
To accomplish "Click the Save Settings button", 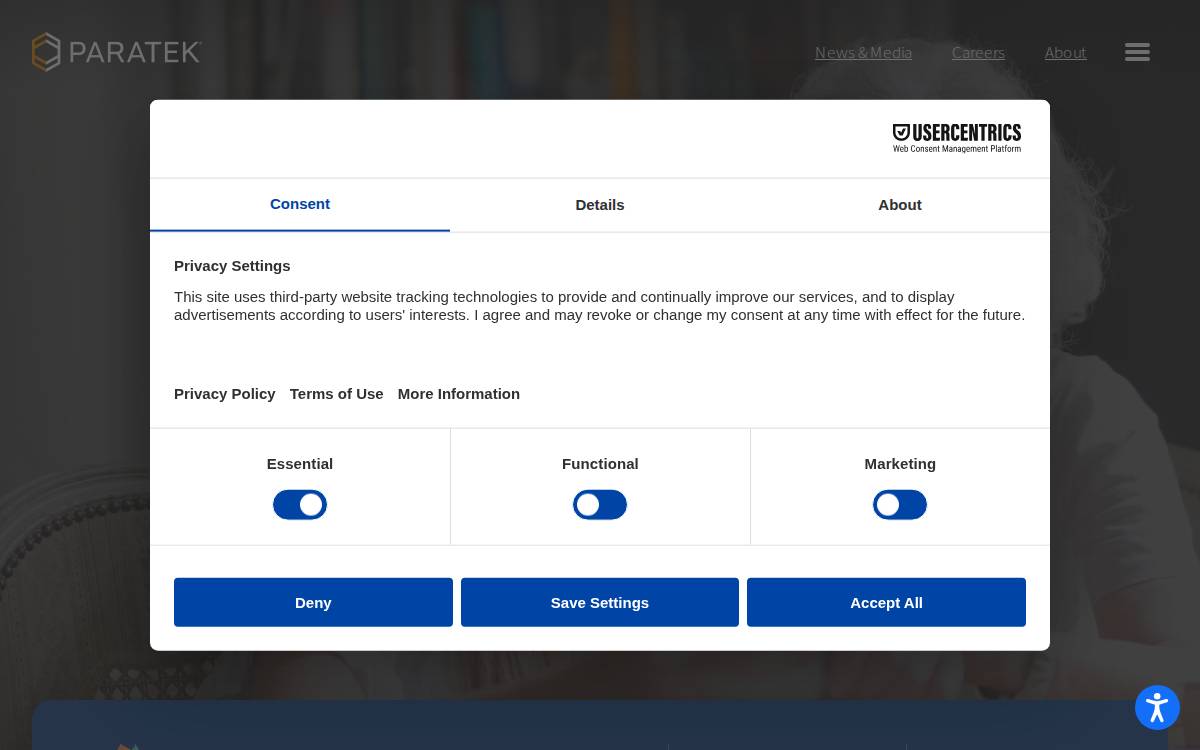I will point(600,602).
